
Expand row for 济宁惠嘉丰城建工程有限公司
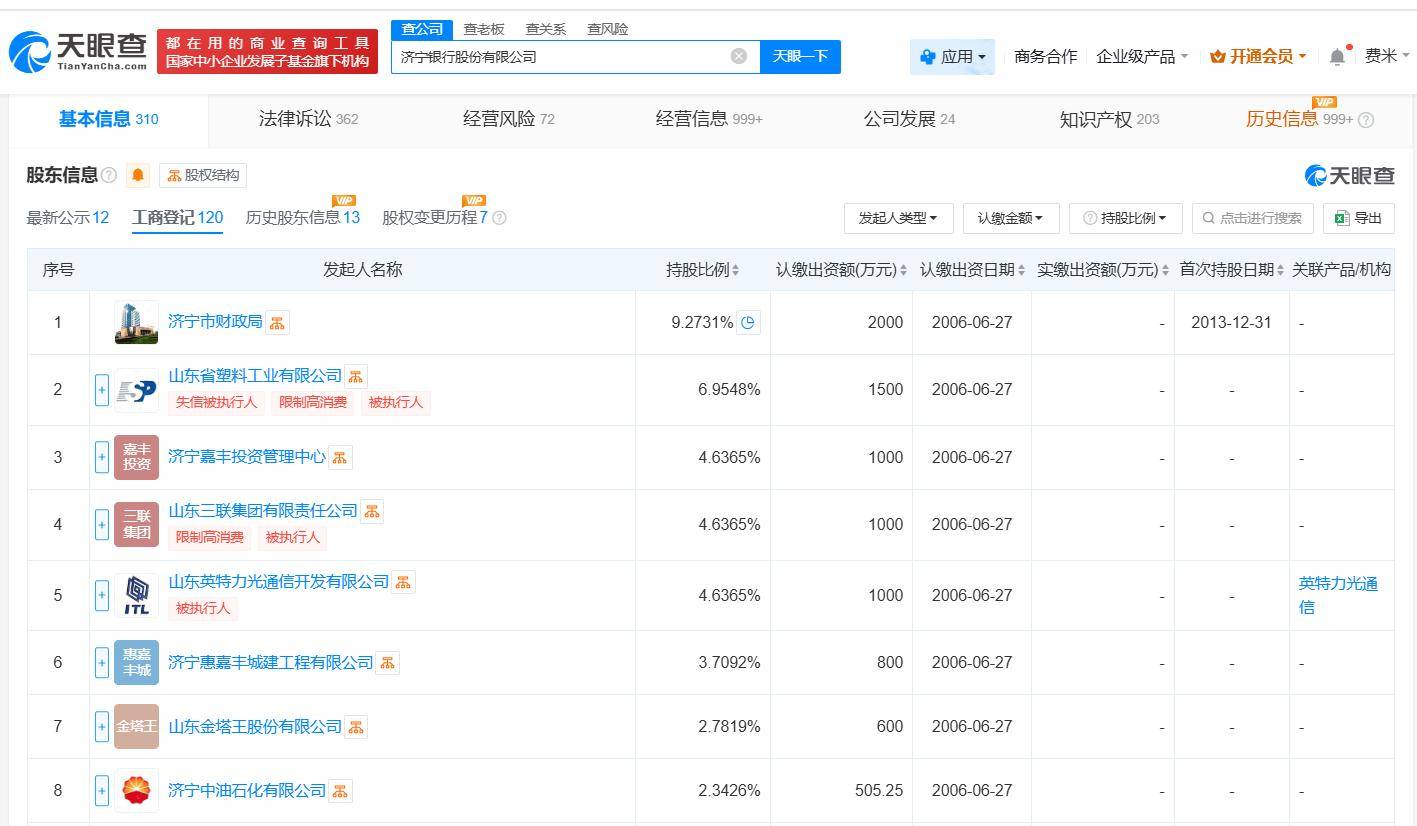click(102, 662)
